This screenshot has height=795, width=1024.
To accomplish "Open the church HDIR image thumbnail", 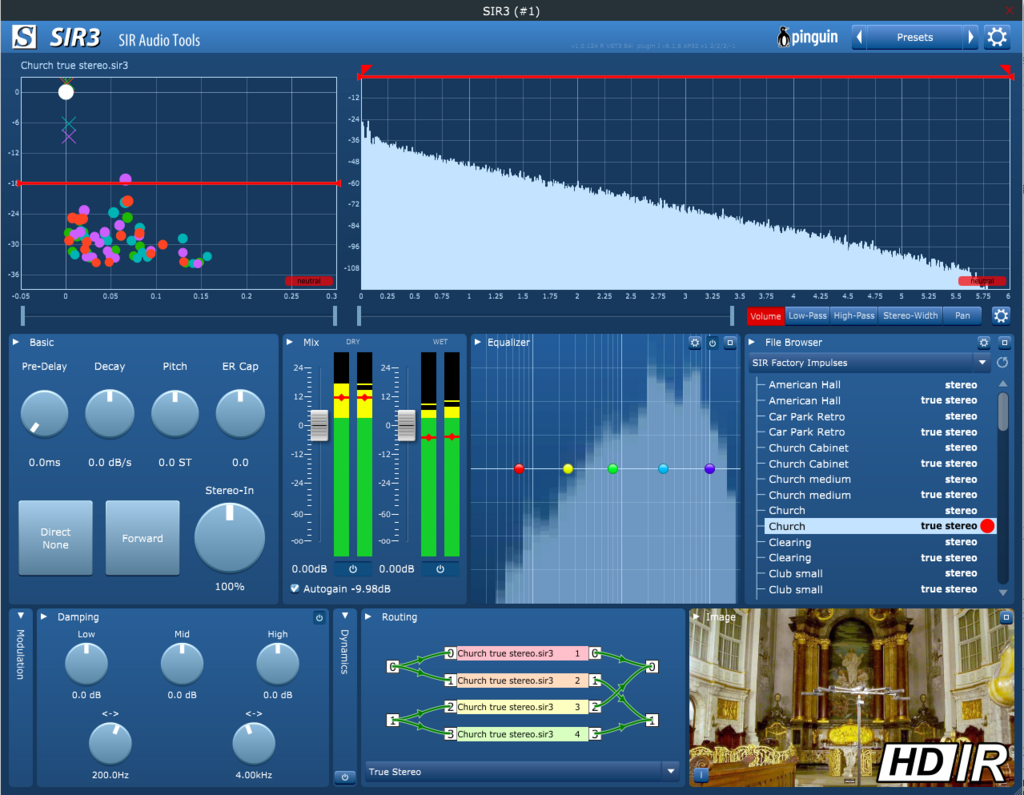I will coord(851,698).
